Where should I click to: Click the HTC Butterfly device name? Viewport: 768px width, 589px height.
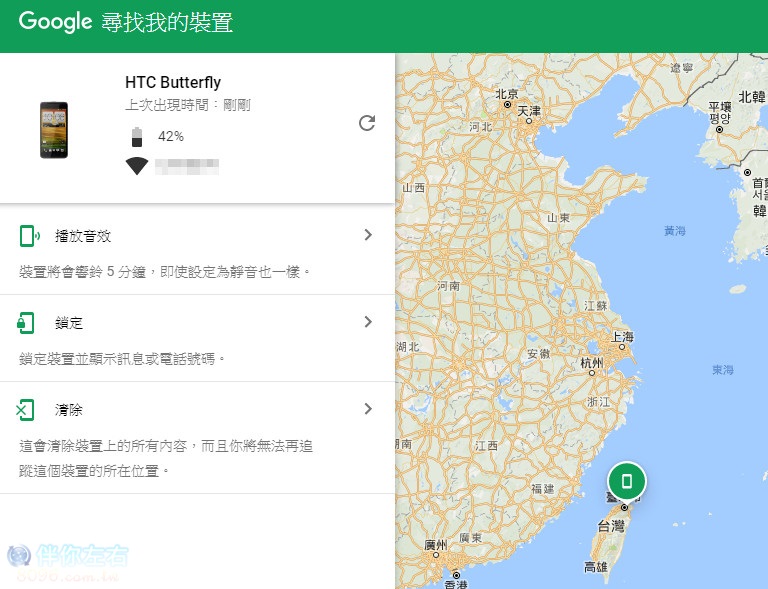pyautogui.click(x=173, y=82)
